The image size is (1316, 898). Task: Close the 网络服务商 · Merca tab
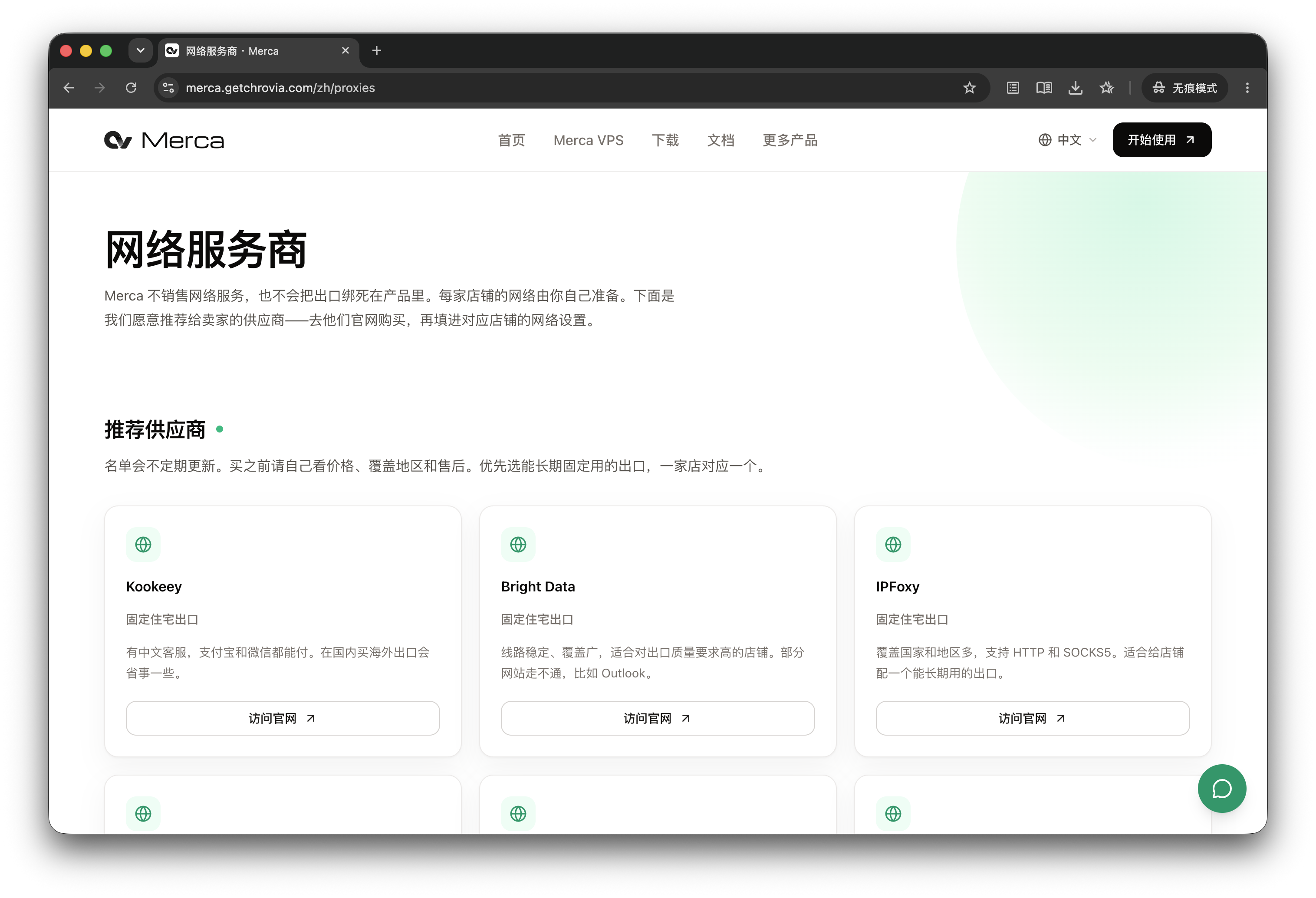(345, 51)
